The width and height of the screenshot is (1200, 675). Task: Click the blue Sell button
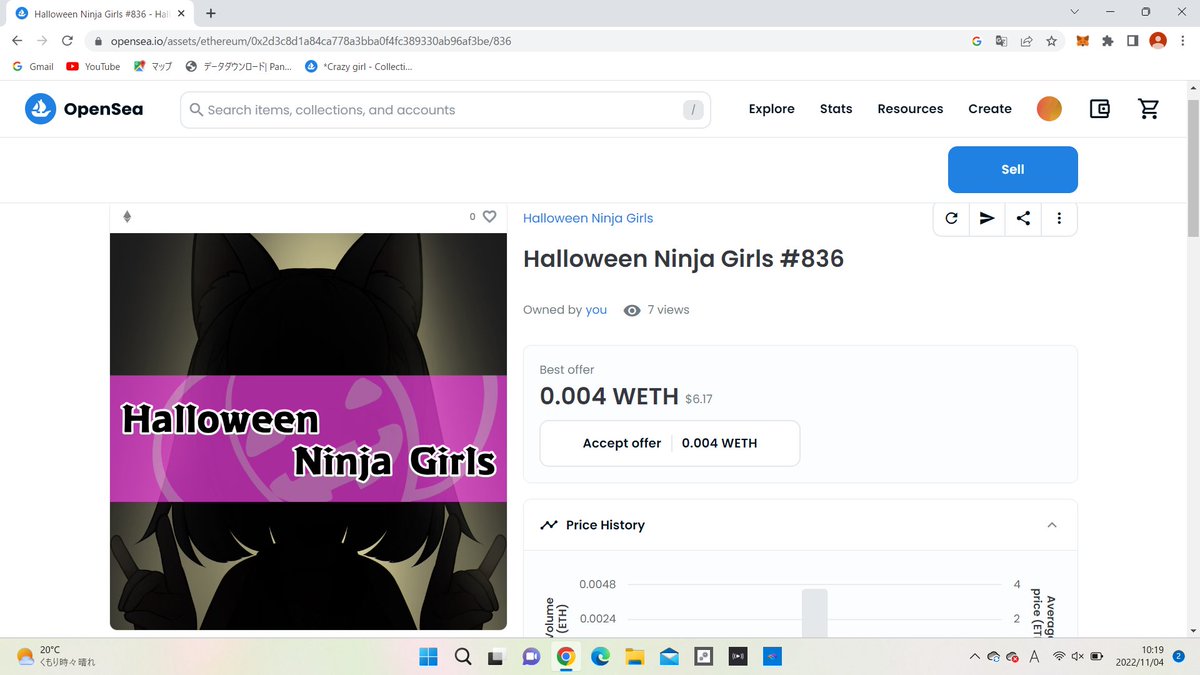pos(1013,169)
